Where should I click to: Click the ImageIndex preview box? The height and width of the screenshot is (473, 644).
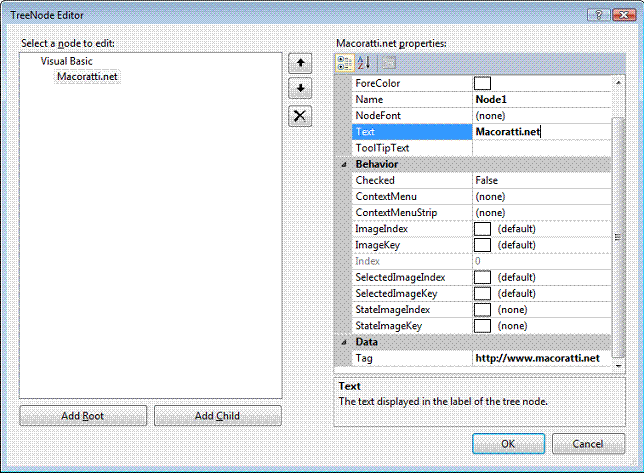click(x=482, y=229)
